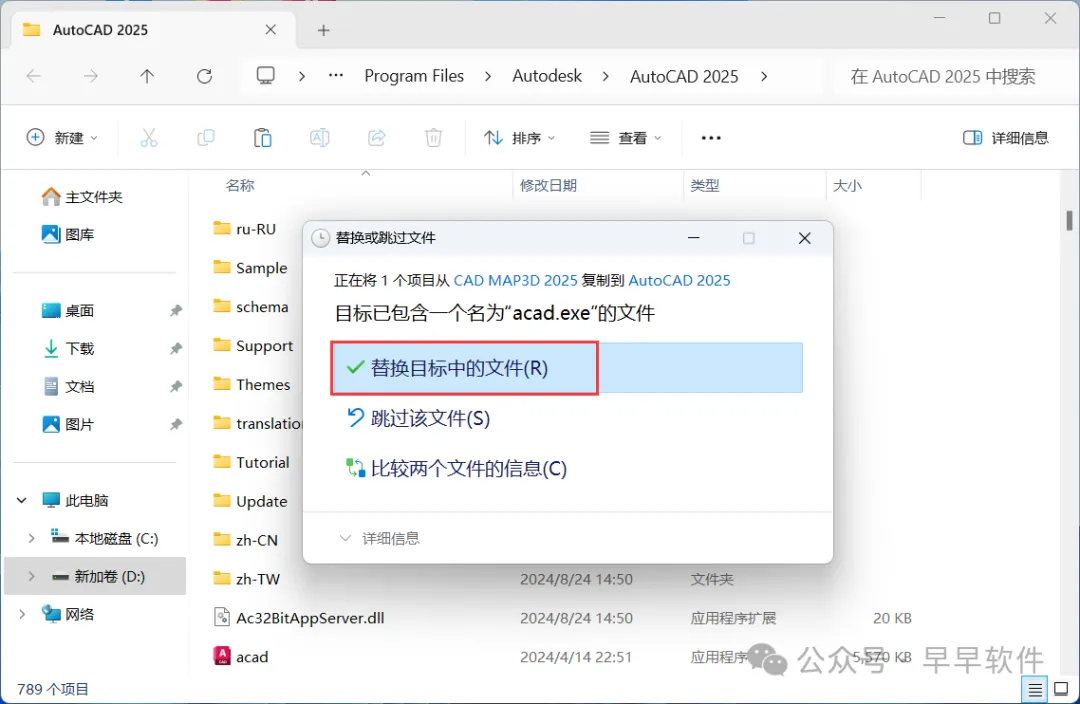Expand the D: drive node

(31, 576)
